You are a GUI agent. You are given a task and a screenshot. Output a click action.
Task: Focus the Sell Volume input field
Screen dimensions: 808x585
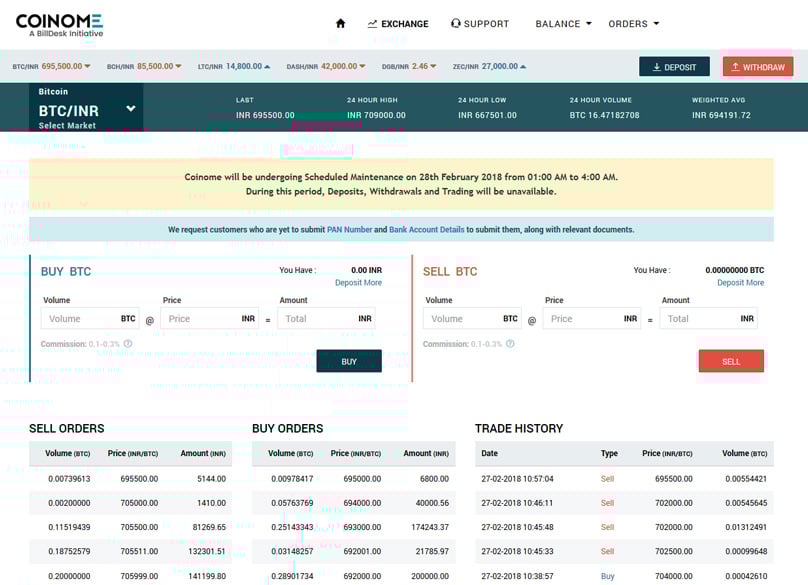click(472, 319)
